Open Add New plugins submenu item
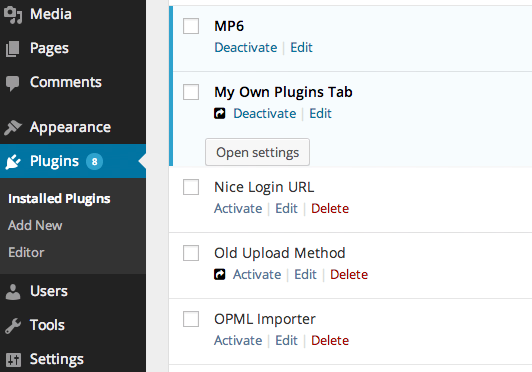532x372 pixels. point(35,225)
